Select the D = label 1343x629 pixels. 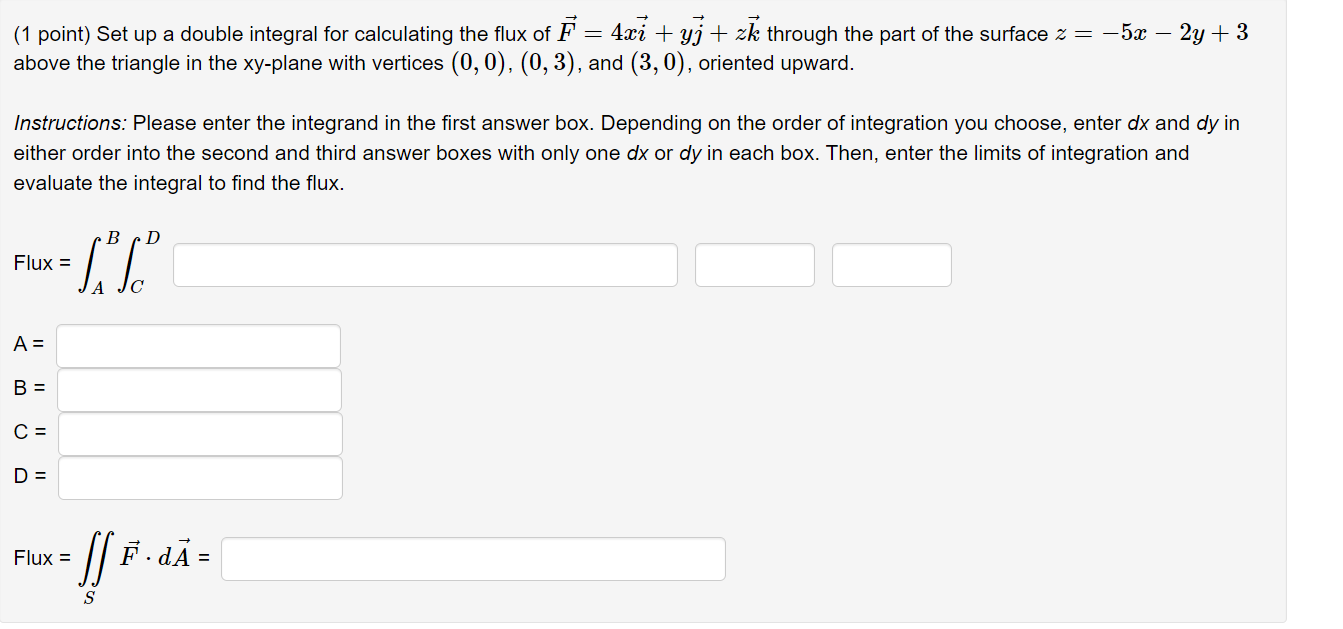click(x=27, y=477)
